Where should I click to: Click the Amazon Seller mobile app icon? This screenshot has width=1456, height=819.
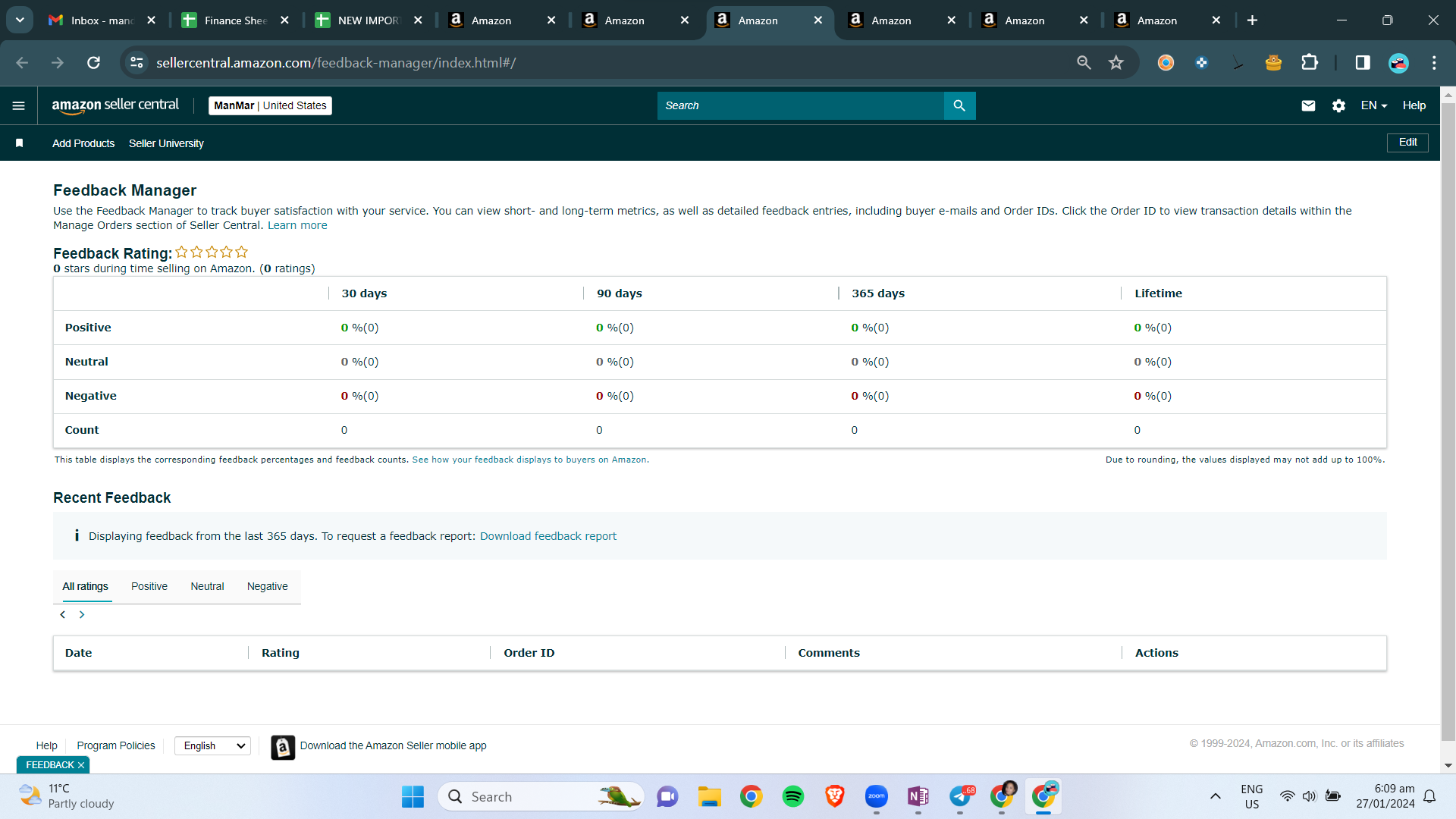click(x=283, y=747)
